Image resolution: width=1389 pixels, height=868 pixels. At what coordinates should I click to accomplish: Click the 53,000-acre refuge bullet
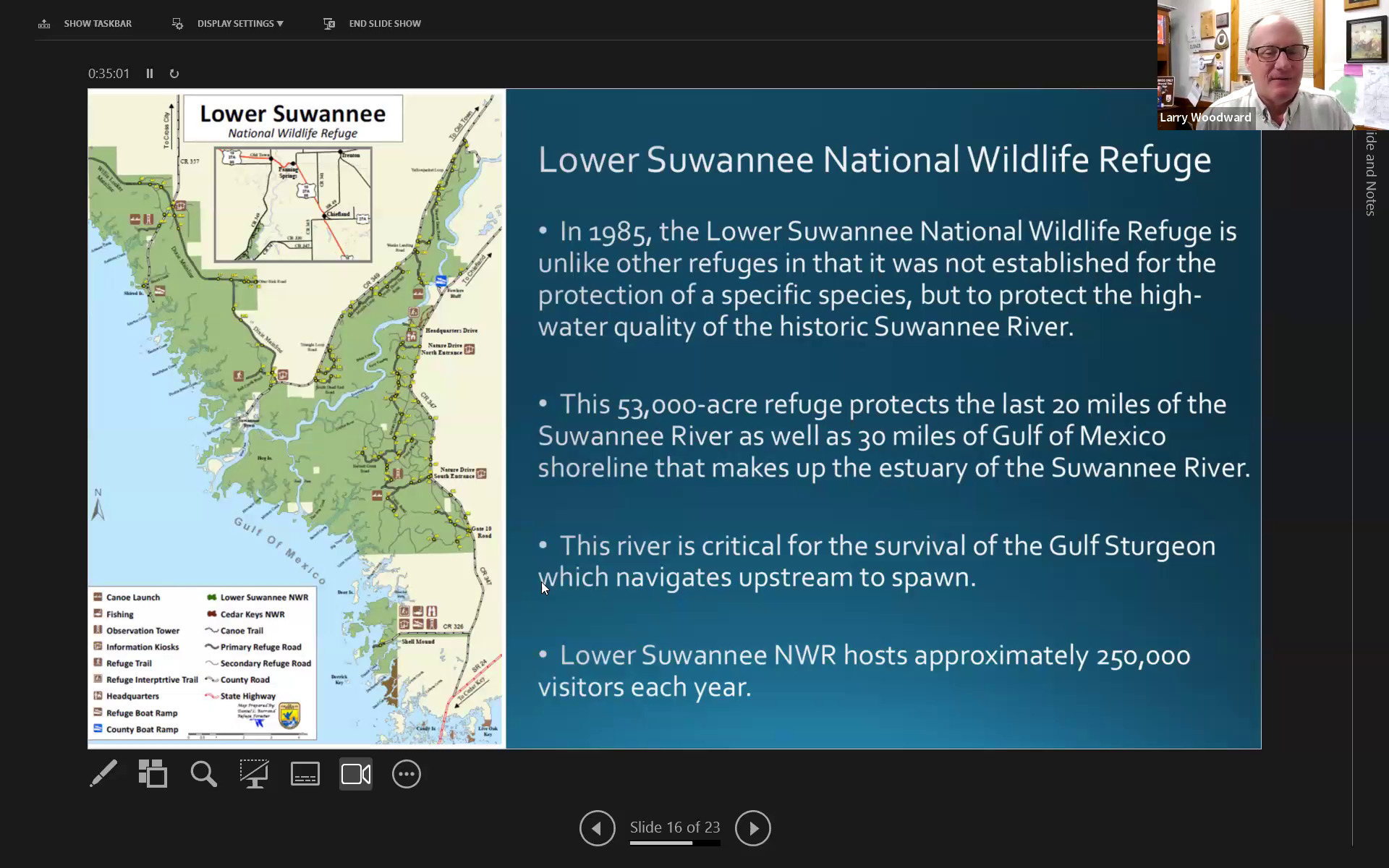click(894, 435)
